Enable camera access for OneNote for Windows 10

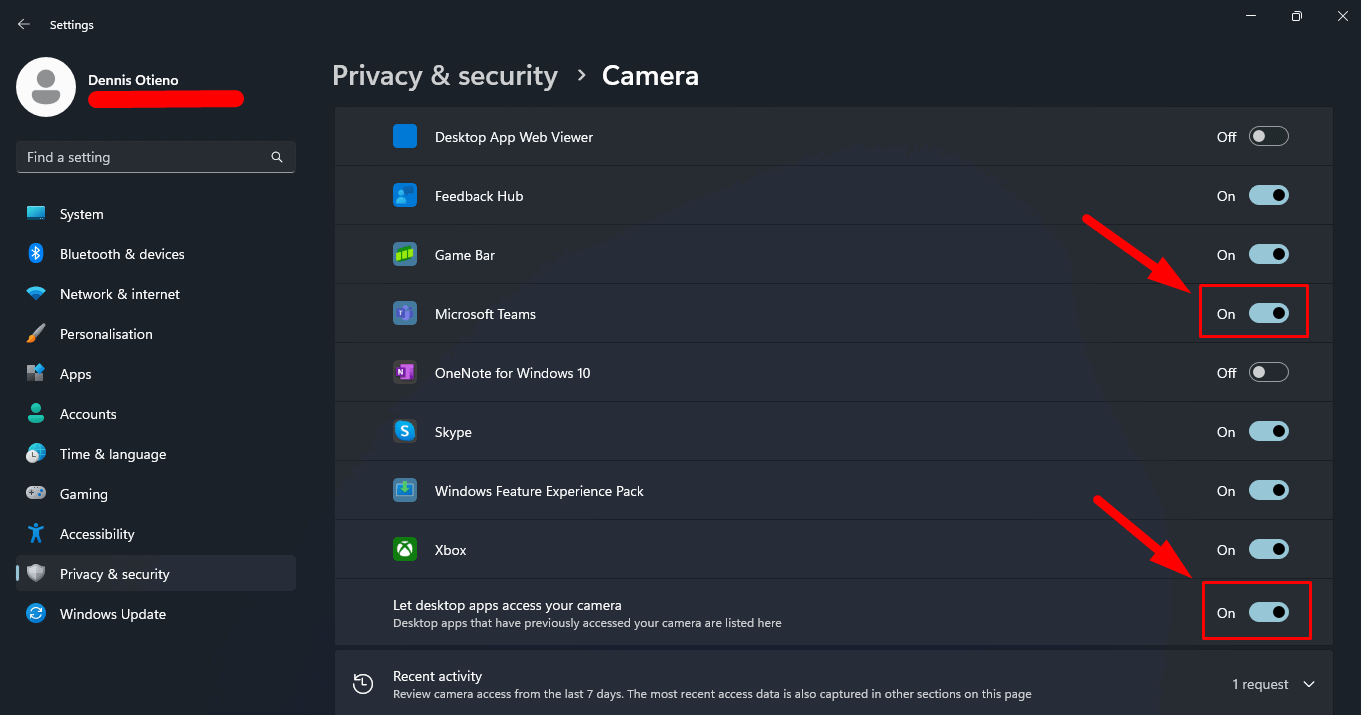pos(1268,372)
